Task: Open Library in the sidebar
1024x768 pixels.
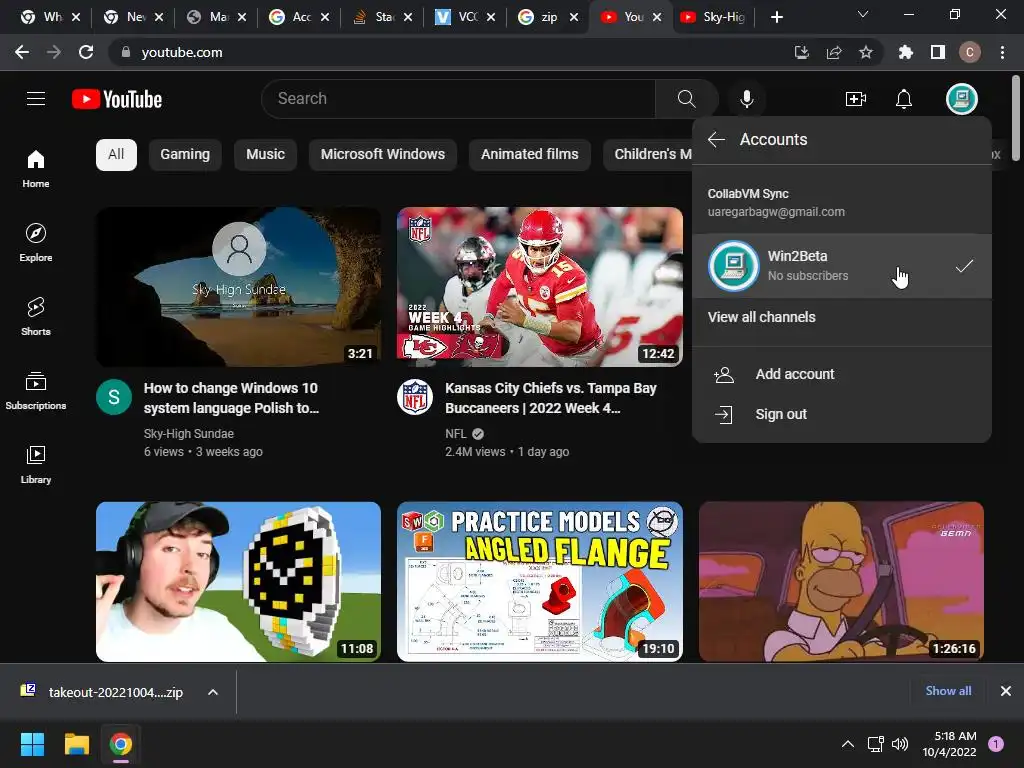Action: pyautogui.click(x=36, y=464)
